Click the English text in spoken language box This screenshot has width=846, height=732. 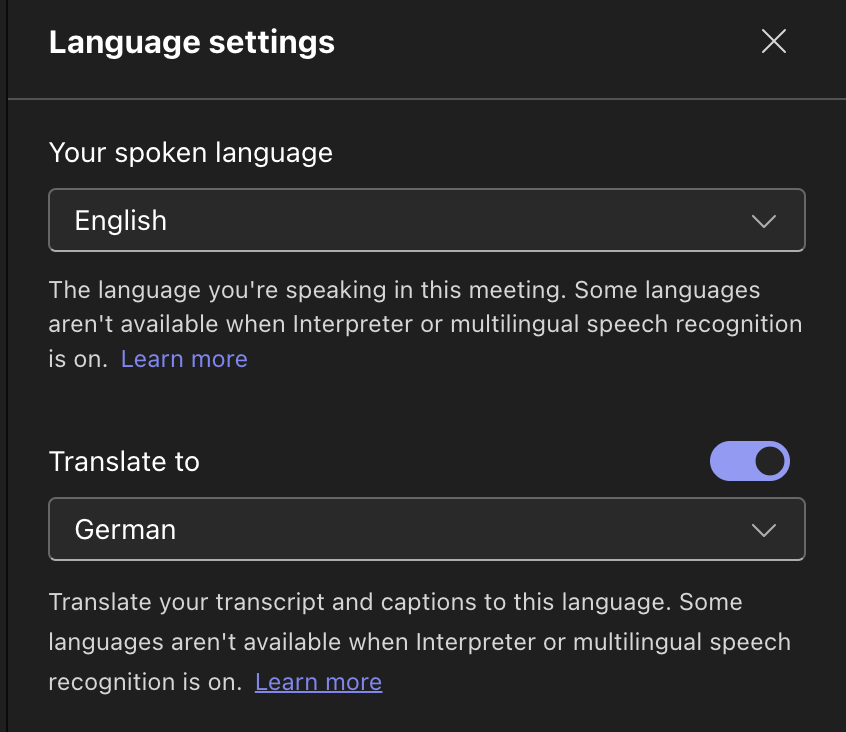click(121, 221)
